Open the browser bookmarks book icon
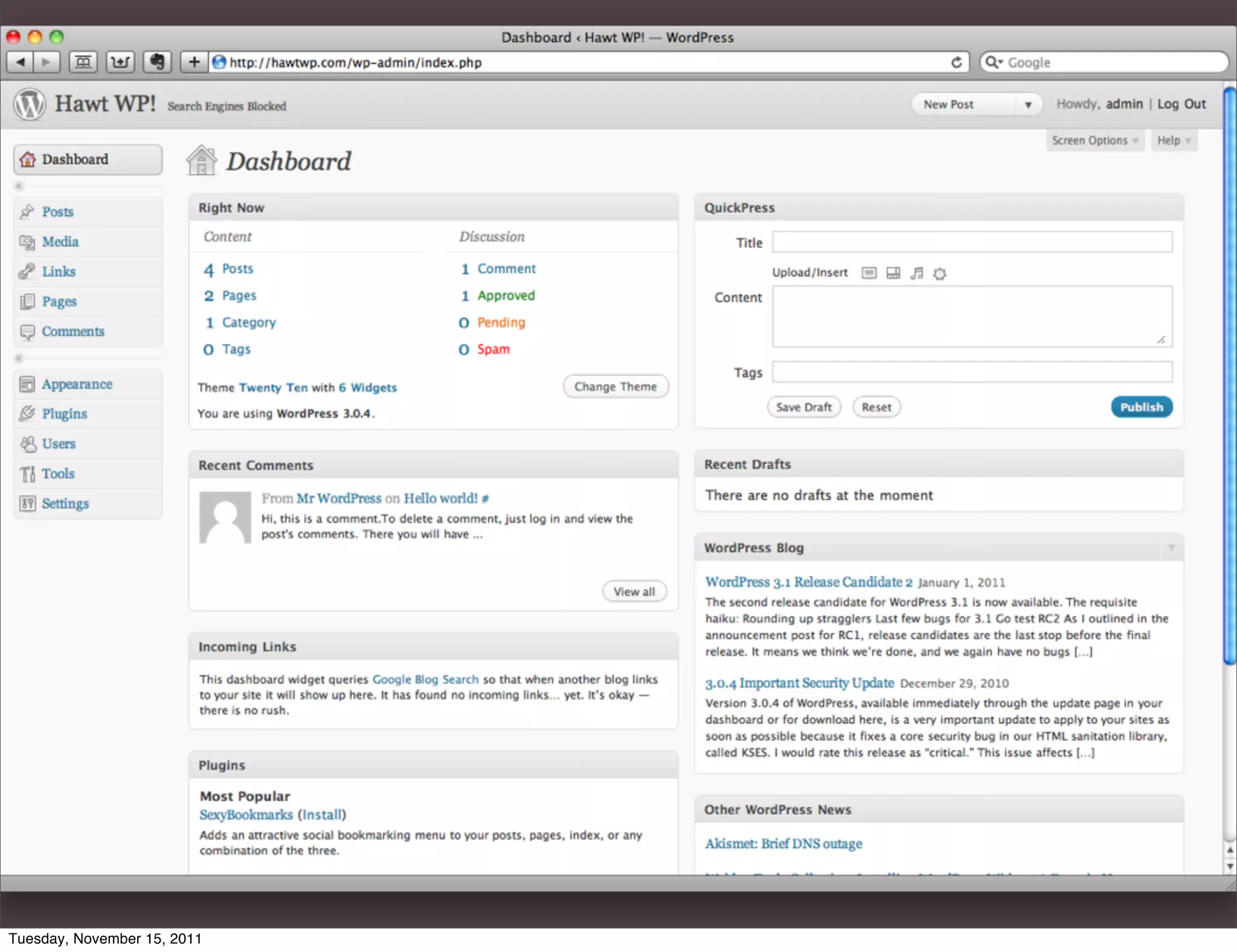 (x=83, y=62)
